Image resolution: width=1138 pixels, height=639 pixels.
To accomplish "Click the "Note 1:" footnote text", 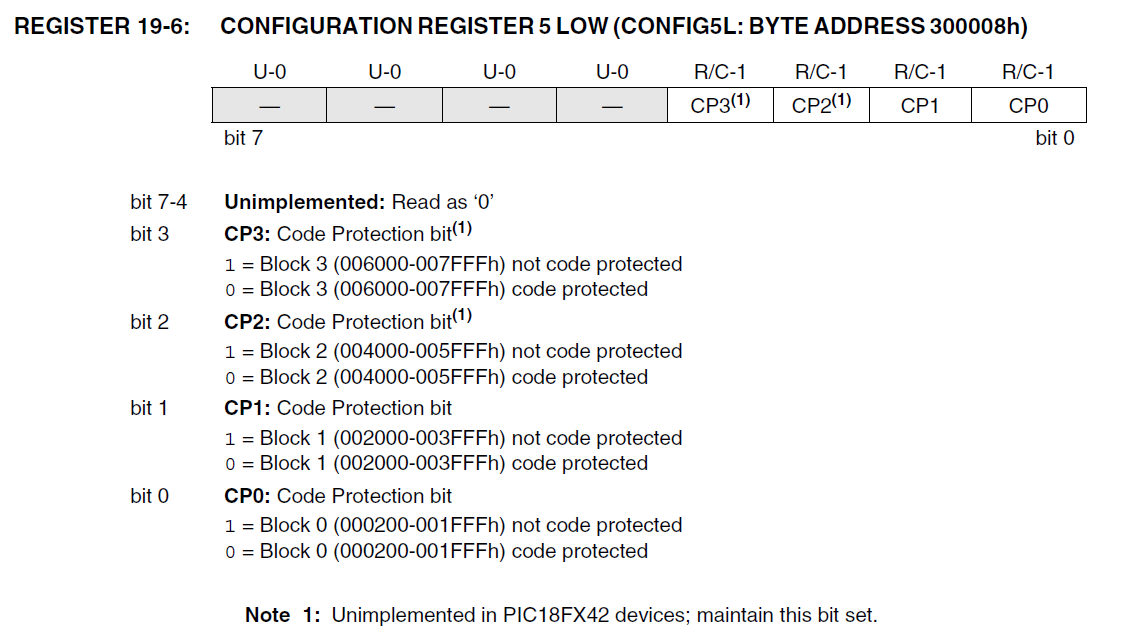I will (x=560, y=615).
